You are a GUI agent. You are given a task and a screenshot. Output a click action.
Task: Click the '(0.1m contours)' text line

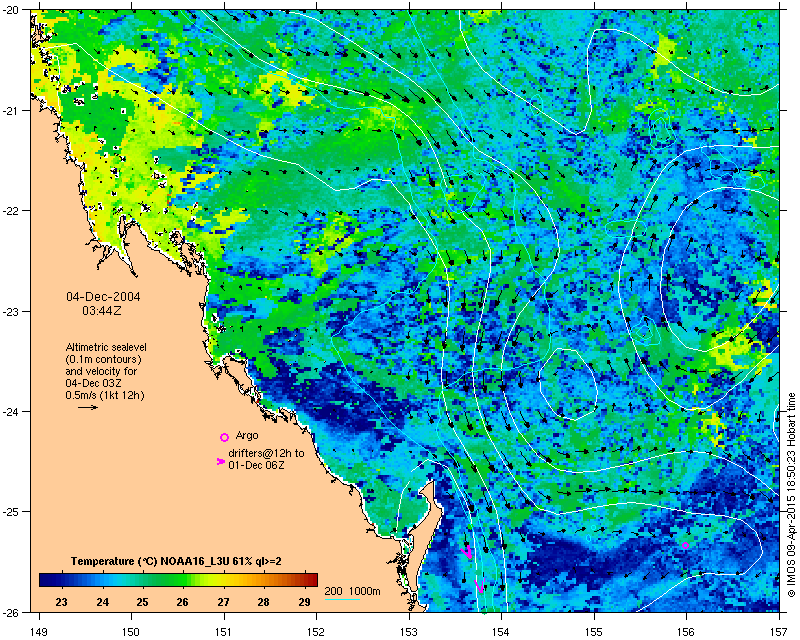click(103, 359)
